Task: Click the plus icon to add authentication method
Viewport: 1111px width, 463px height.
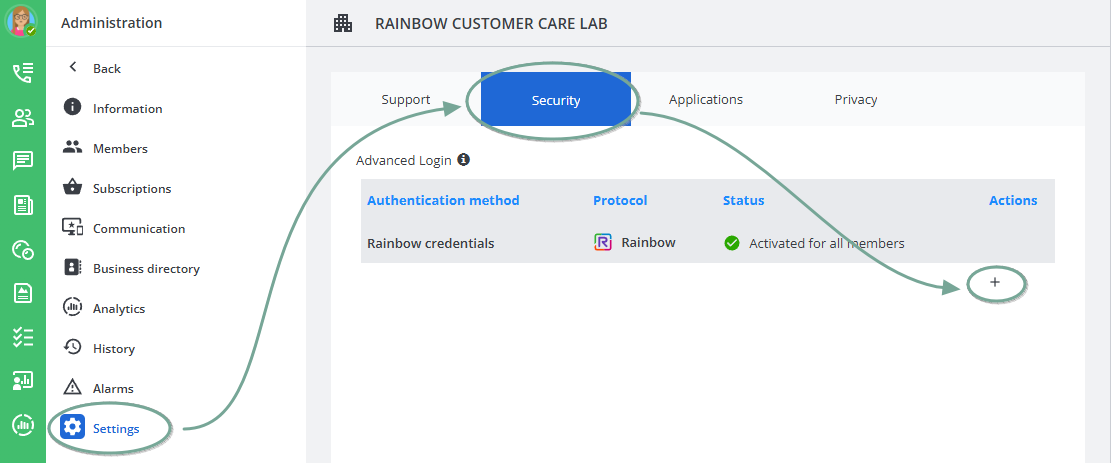Action: pos(994,283)
